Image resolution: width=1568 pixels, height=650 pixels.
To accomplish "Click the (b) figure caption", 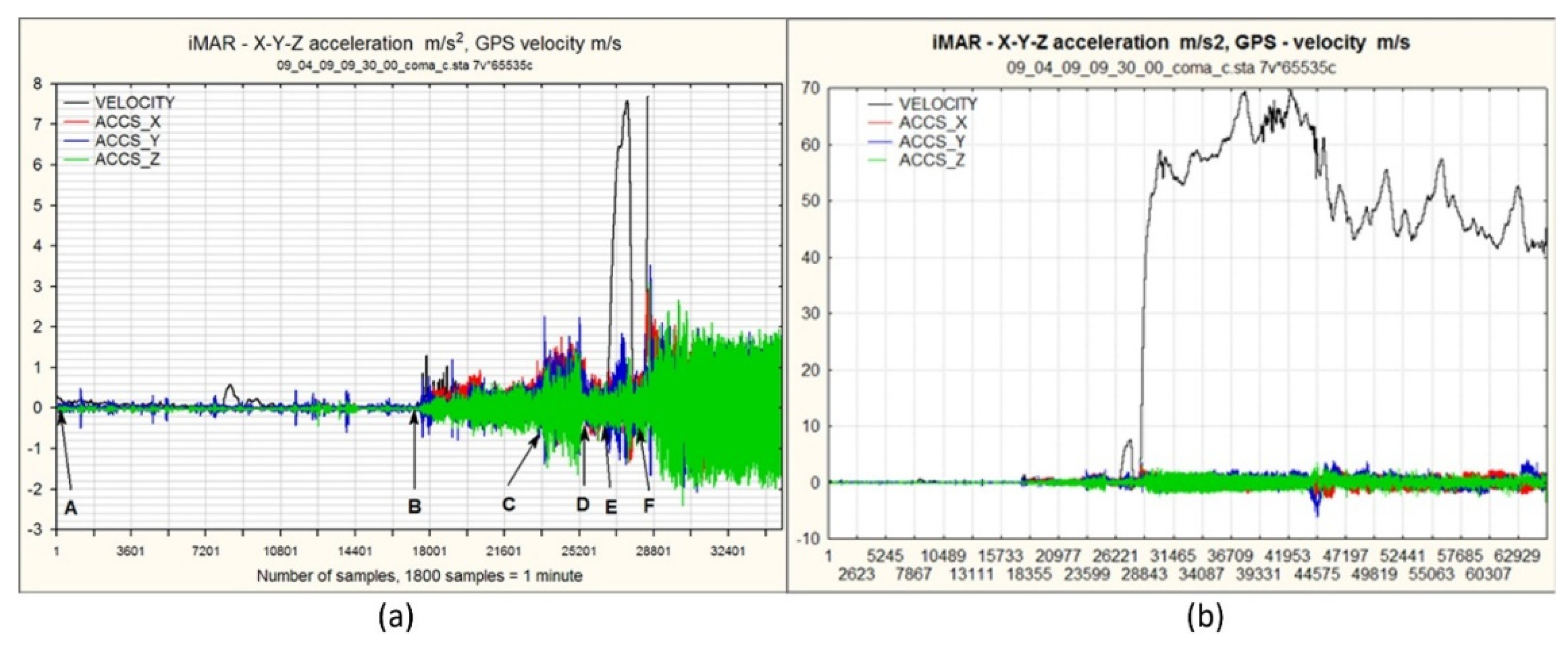I will point(1205,617).
